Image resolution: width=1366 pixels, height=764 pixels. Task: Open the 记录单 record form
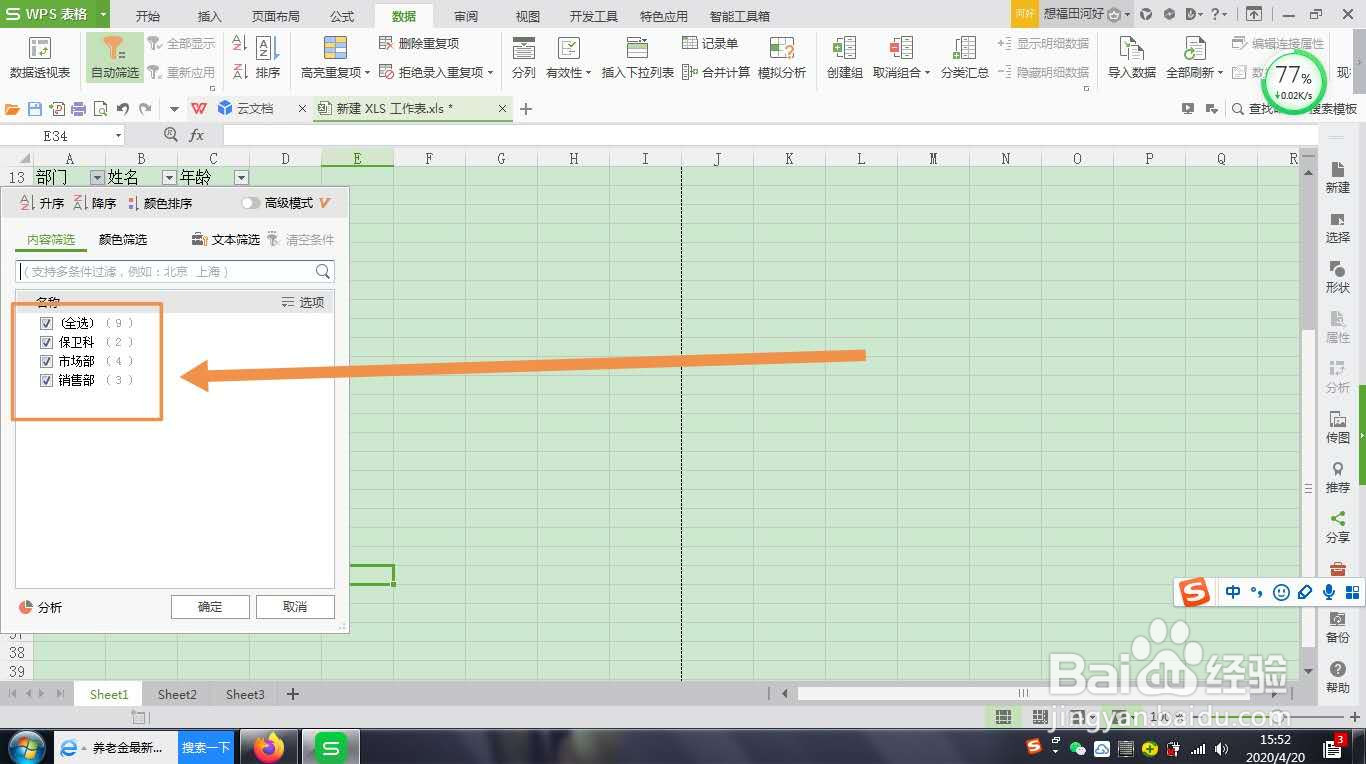[711, 44]
